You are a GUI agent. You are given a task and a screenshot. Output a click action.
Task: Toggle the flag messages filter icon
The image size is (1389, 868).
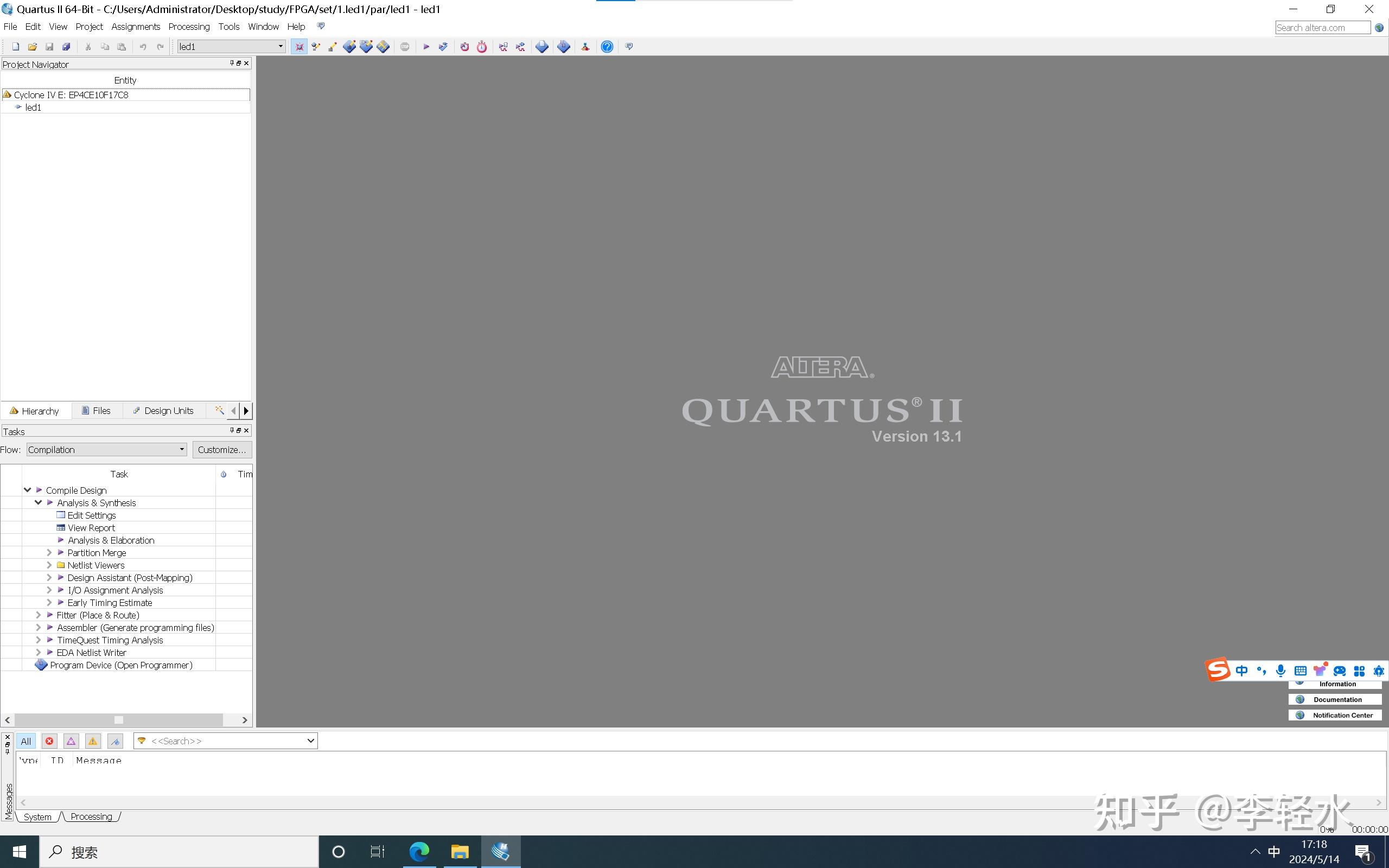[115, 741]
